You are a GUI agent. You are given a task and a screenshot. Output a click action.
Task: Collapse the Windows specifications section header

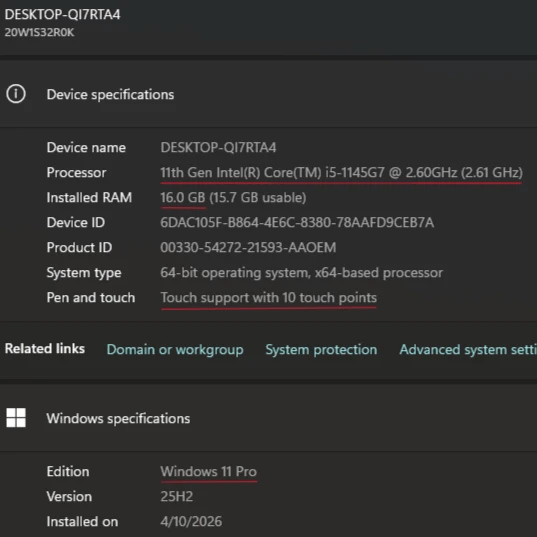(268, 418)
